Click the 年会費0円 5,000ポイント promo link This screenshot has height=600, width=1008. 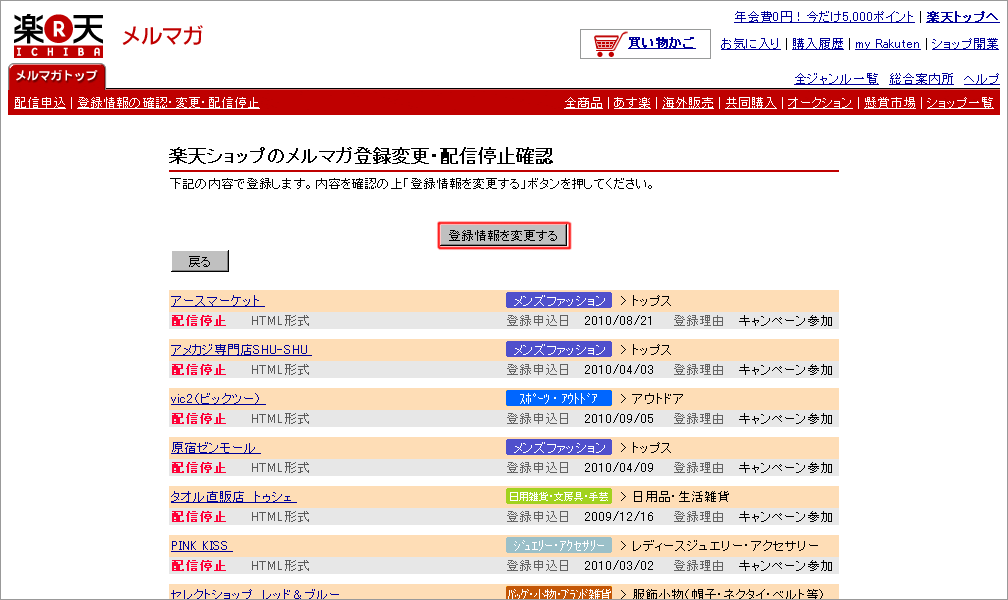824,17
